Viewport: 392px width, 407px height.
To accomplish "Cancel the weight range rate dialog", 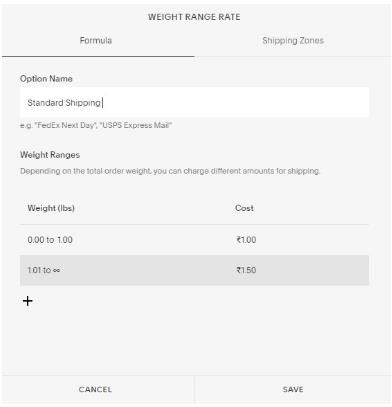I will 95,389.
